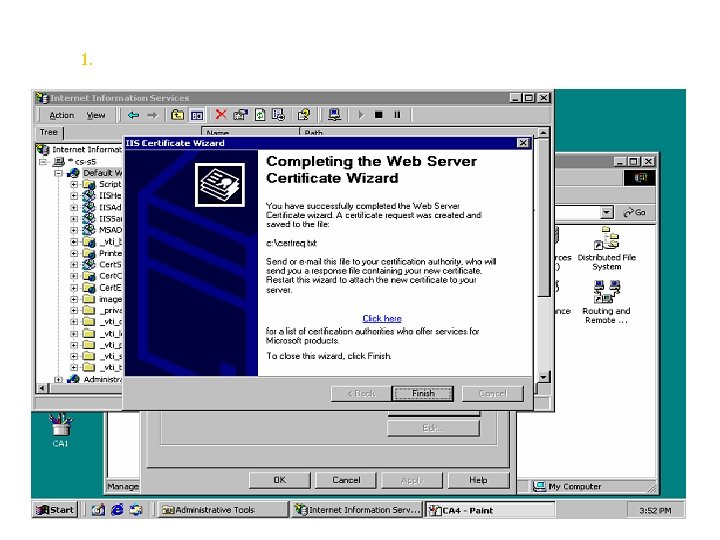720x540 pixels.
Task: Click OK in the background properties dialog
Action: (280, 480)
